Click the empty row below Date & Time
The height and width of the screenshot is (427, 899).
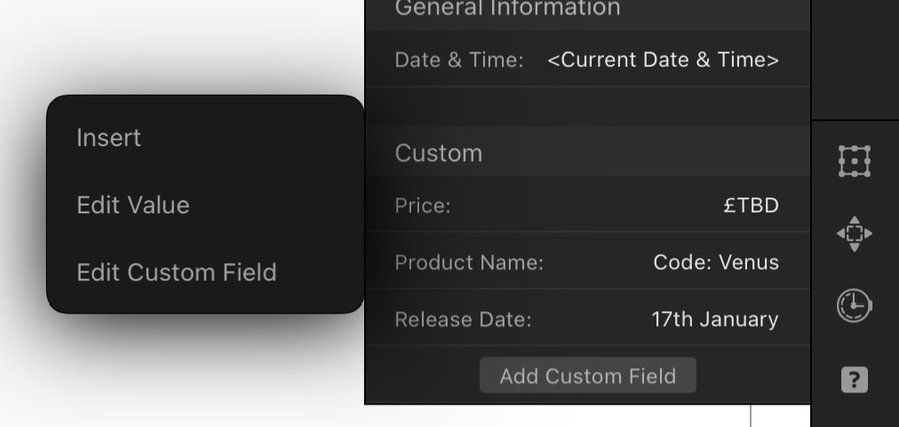click(x=588, y=107)
